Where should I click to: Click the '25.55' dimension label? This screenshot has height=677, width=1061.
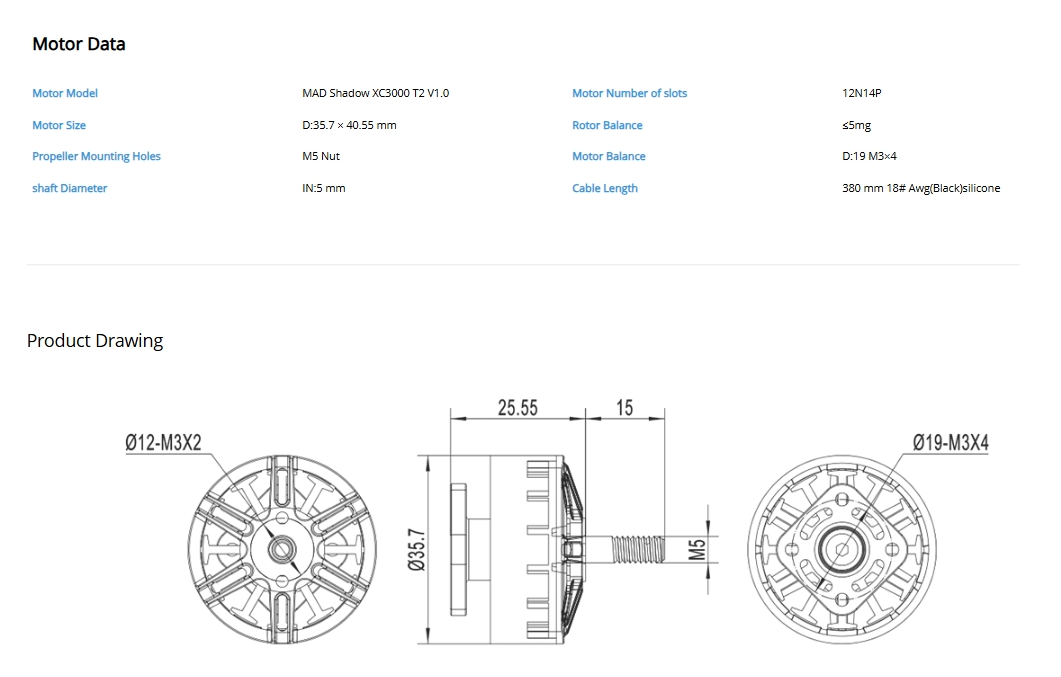coord(518,408)
